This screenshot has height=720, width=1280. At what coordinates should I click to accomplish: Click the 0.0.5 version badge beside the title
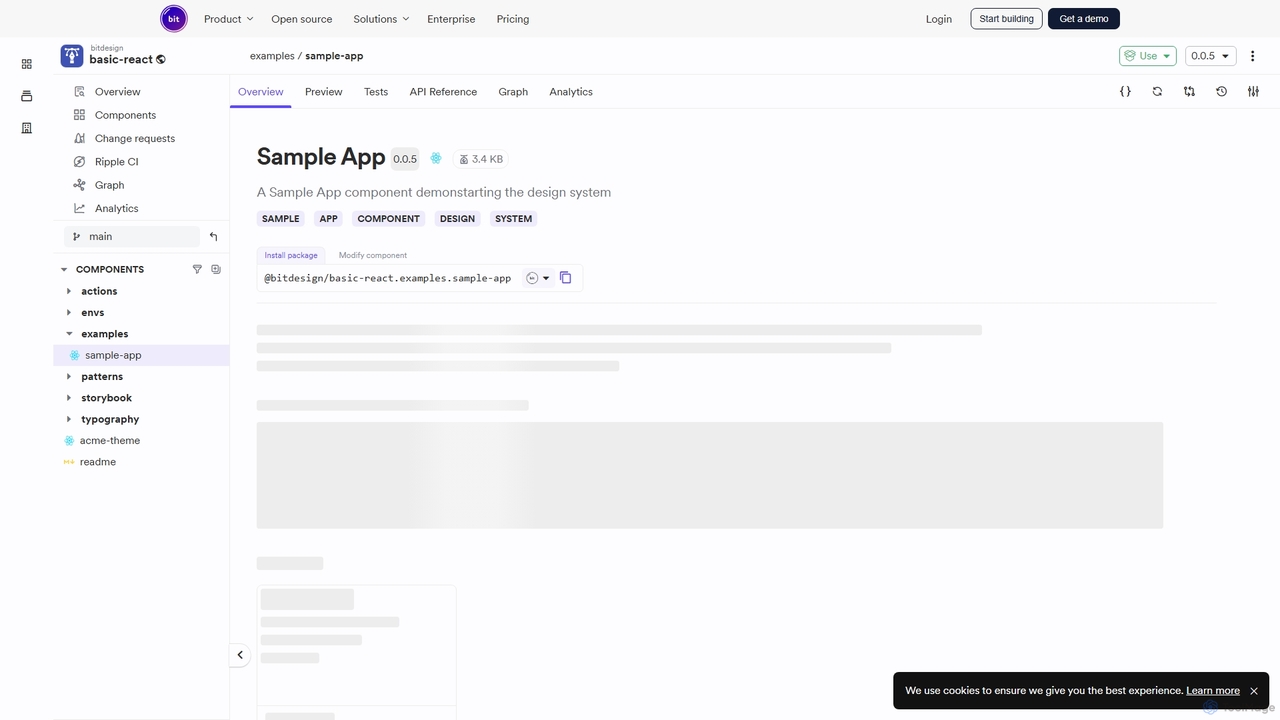tap(405, 159)
